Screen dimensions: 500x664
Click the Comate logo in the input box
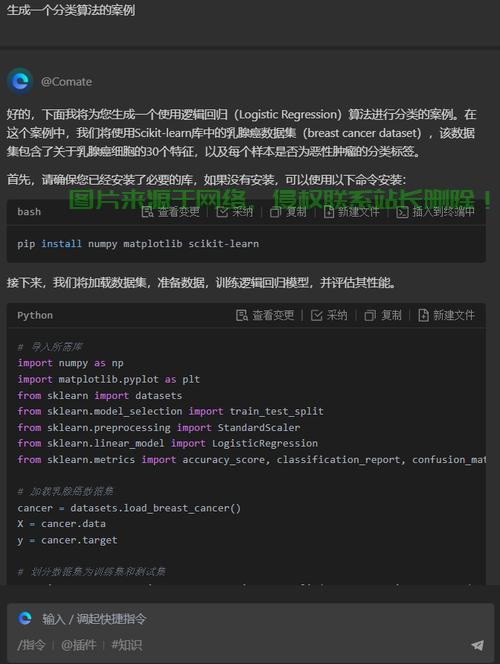pyautogui.click(x=25, y=618)
